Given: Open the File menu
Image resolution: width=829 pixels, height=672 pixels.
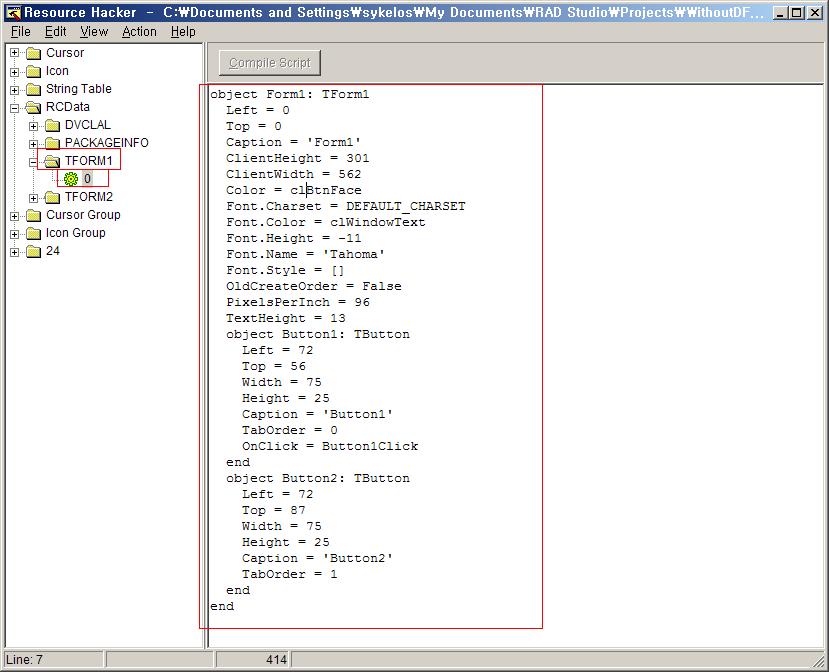Looking at the screenshot, I should click(21, 32).
